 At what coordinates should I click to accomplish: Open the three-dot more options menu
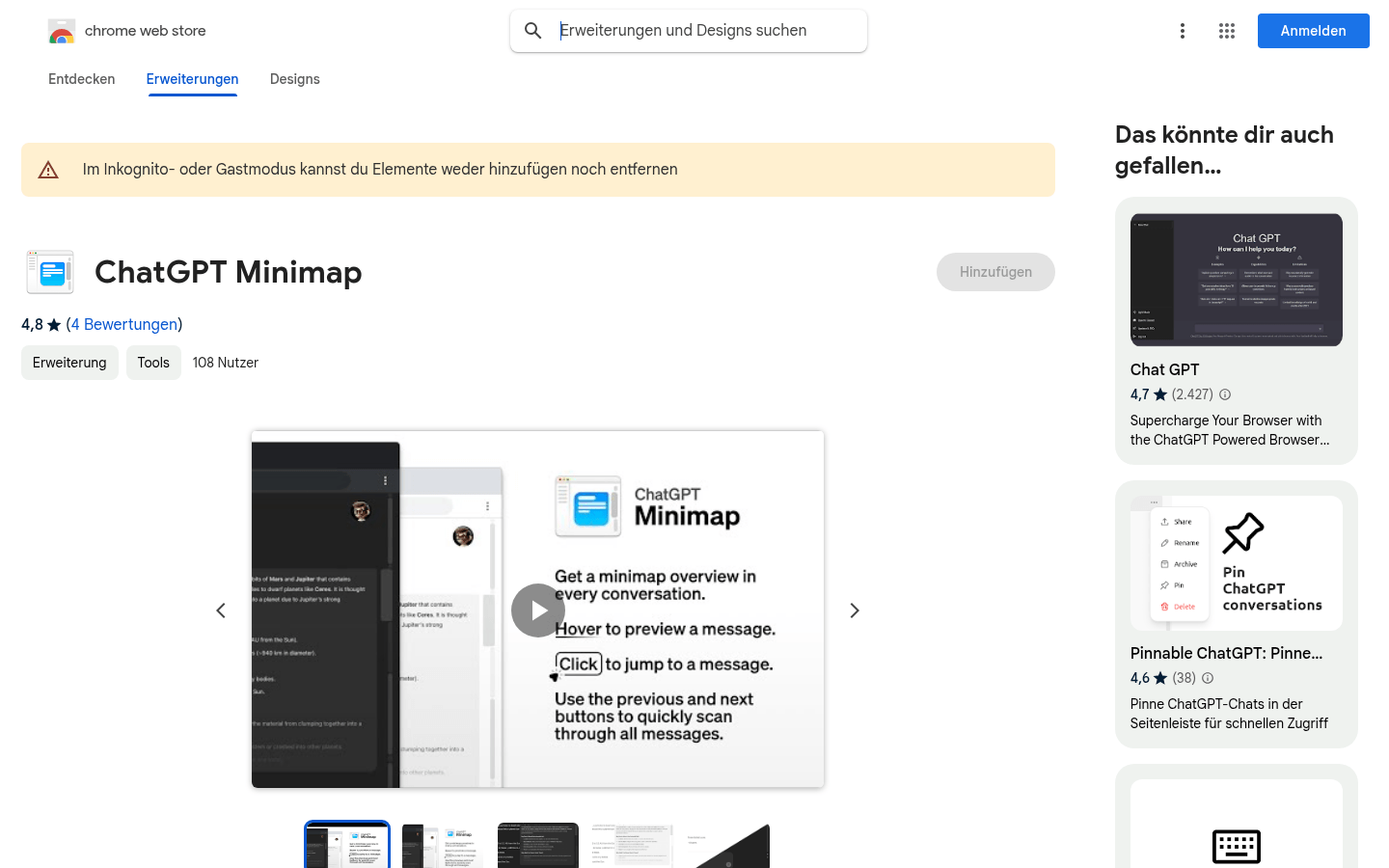[x=1183, y=31]
